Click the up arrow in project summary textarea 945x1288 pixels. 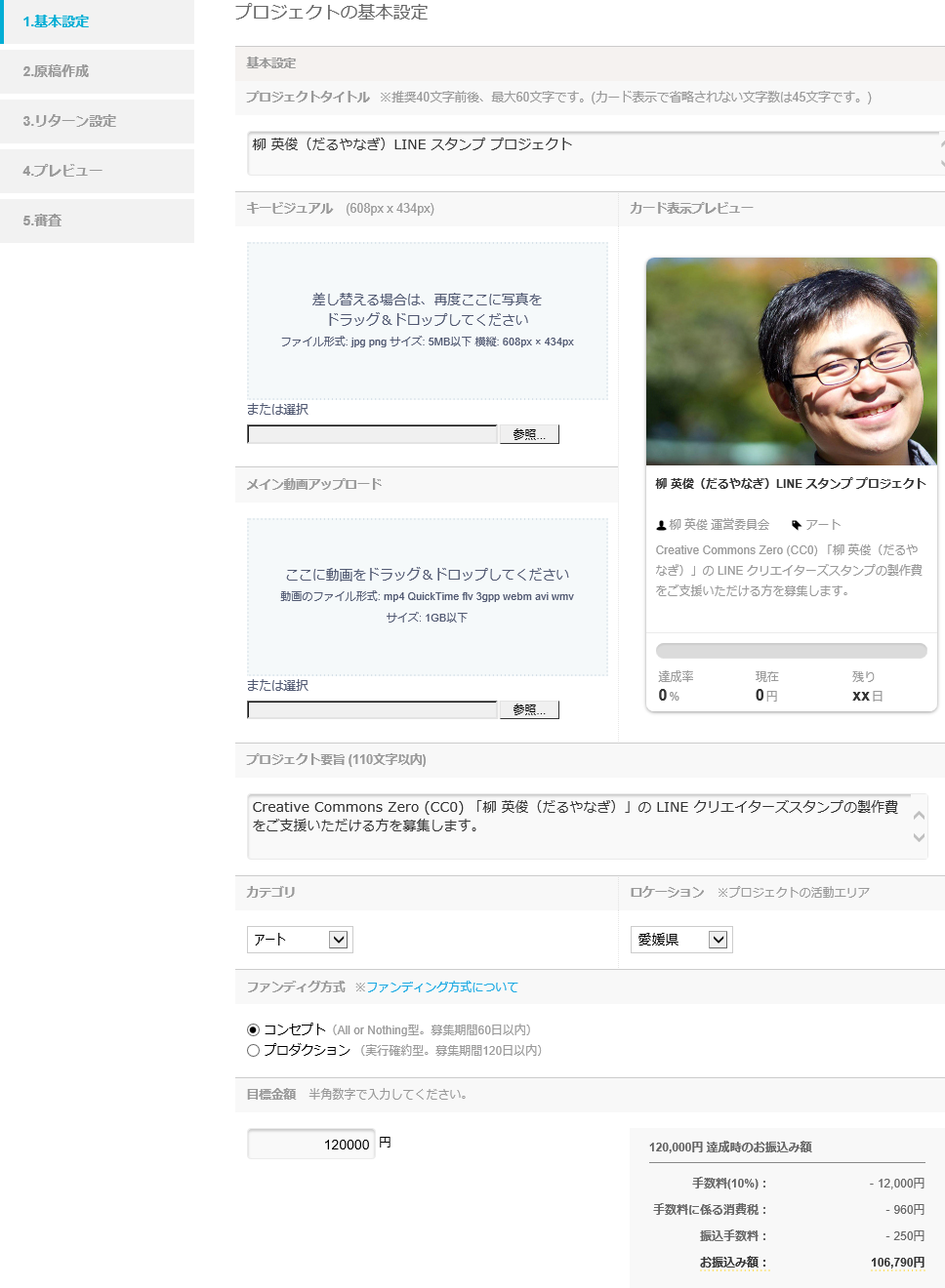(x=919, y=815)
